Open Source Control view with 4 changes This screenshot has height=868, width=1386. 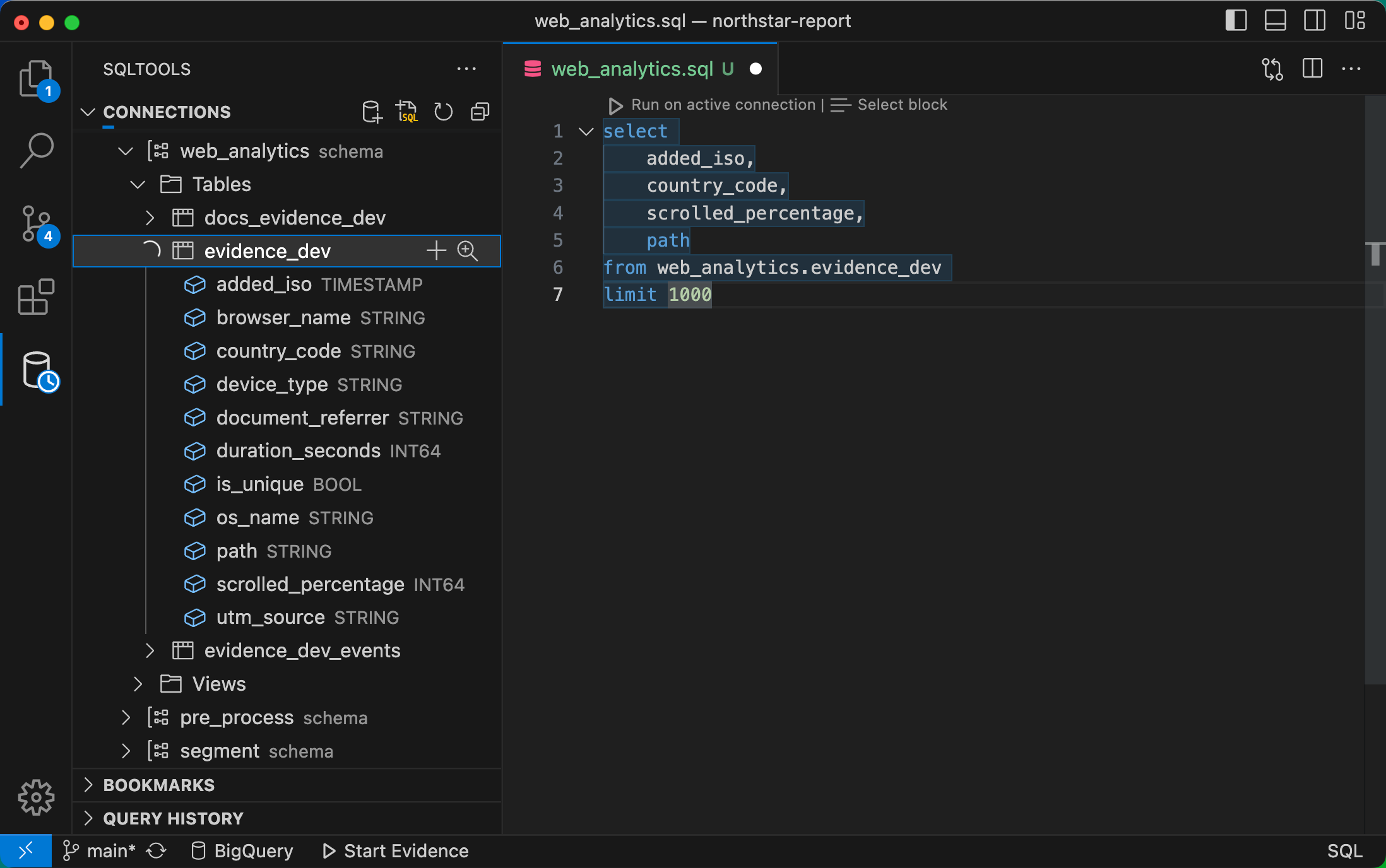click(x=37, y=225)
